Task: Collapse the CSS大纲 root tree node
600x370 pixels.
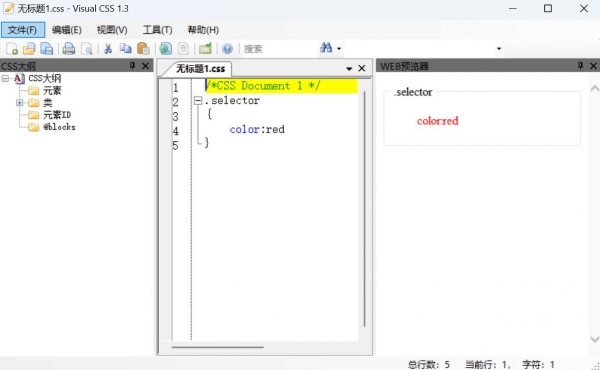Action: [5, 78]
